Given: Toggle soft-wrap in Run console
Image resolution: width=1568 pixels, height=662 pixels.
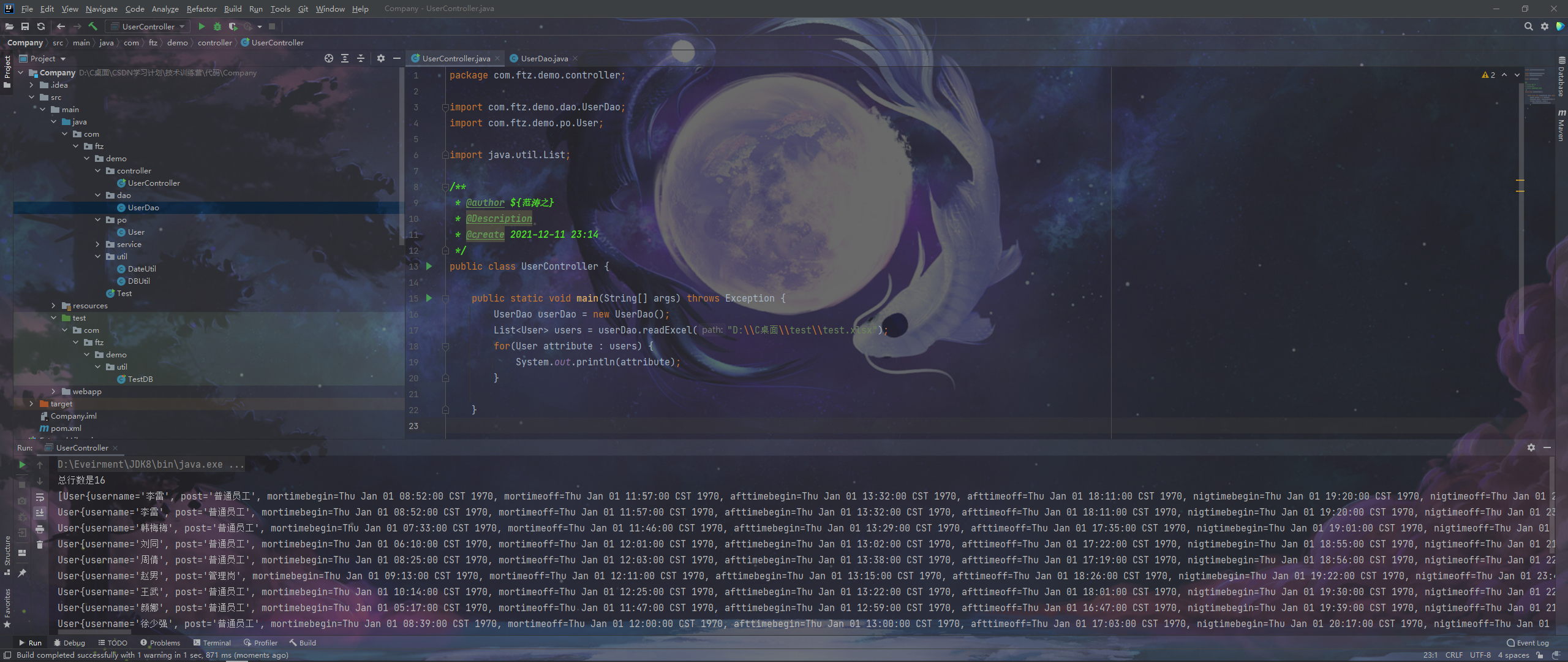Looking at the screenshot, I should coord(40,497).
